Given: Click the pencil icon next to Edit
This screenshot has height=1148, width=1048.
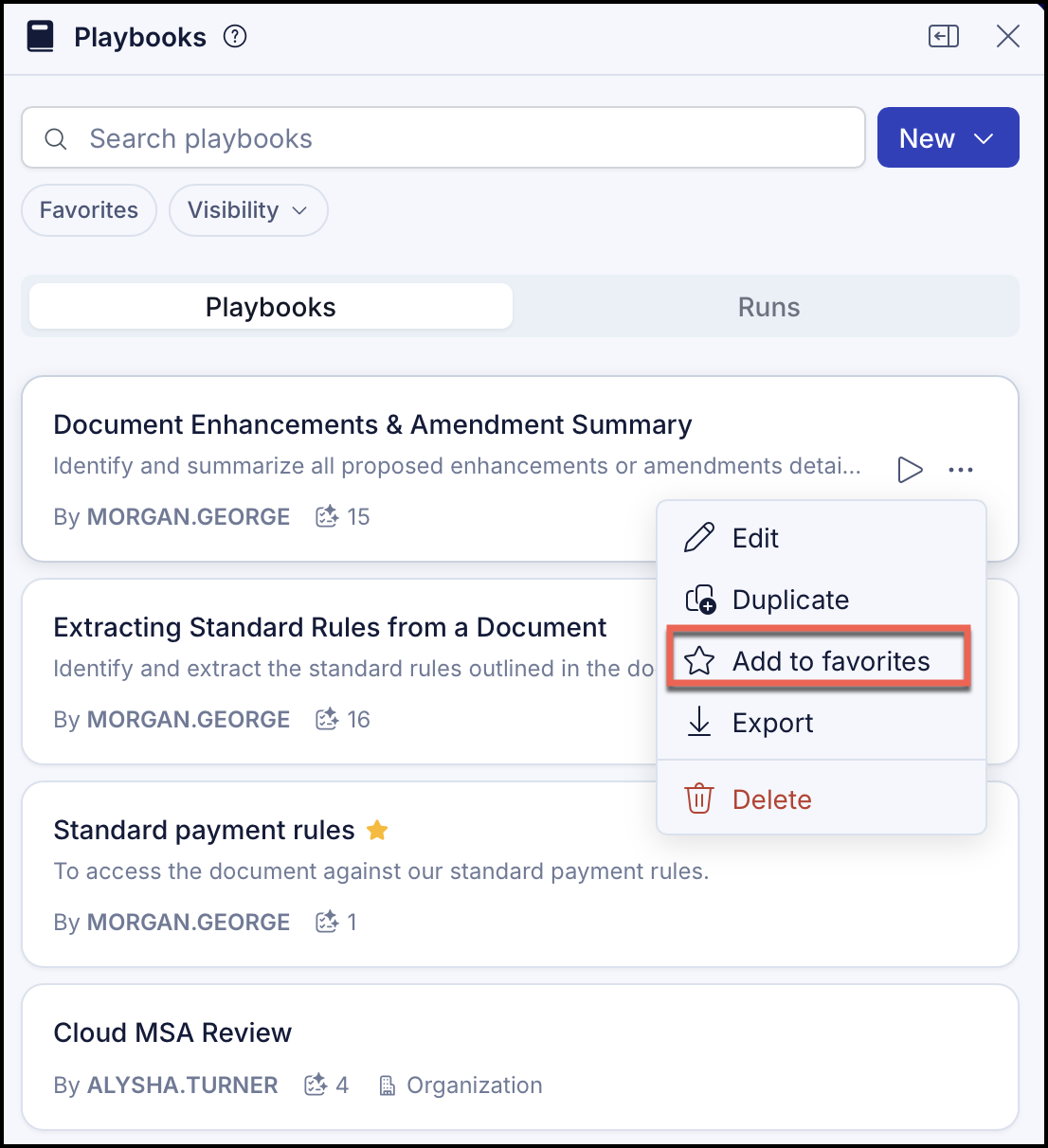Looking at the screenshot, I should coord(699,538).
